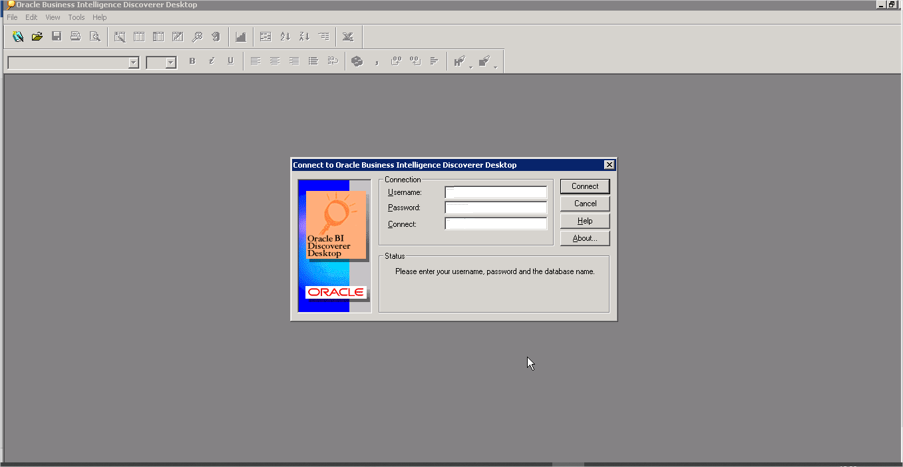Open the Help menu

[x=100, y=18]
